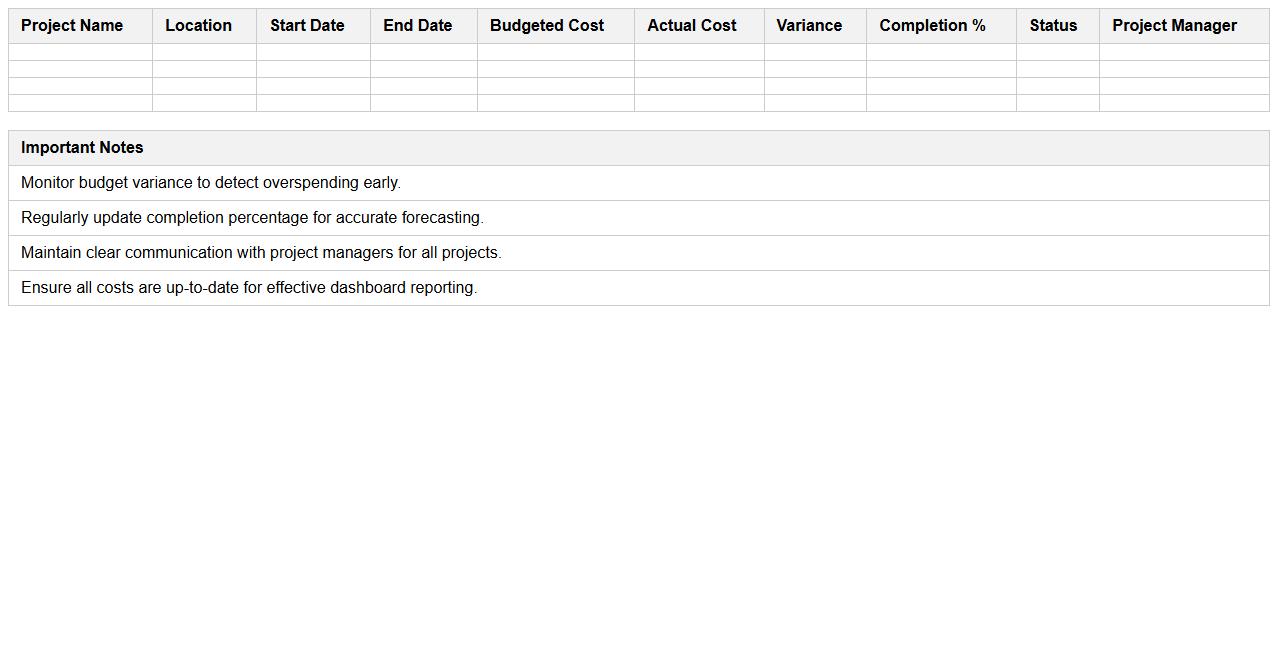The image size is (1278, 650).
Task: Select the Completion % column header
Action: 932,25
